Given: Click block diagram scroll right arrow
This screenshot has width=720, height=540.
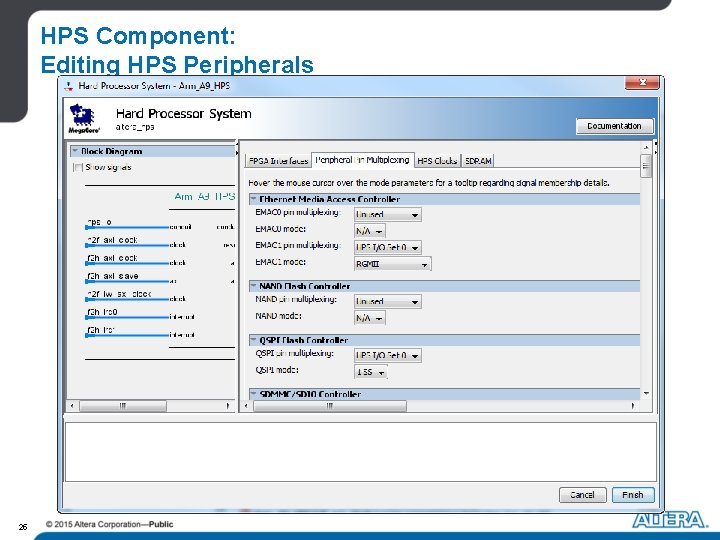Looking at the screenshot, I should (228, 406).
